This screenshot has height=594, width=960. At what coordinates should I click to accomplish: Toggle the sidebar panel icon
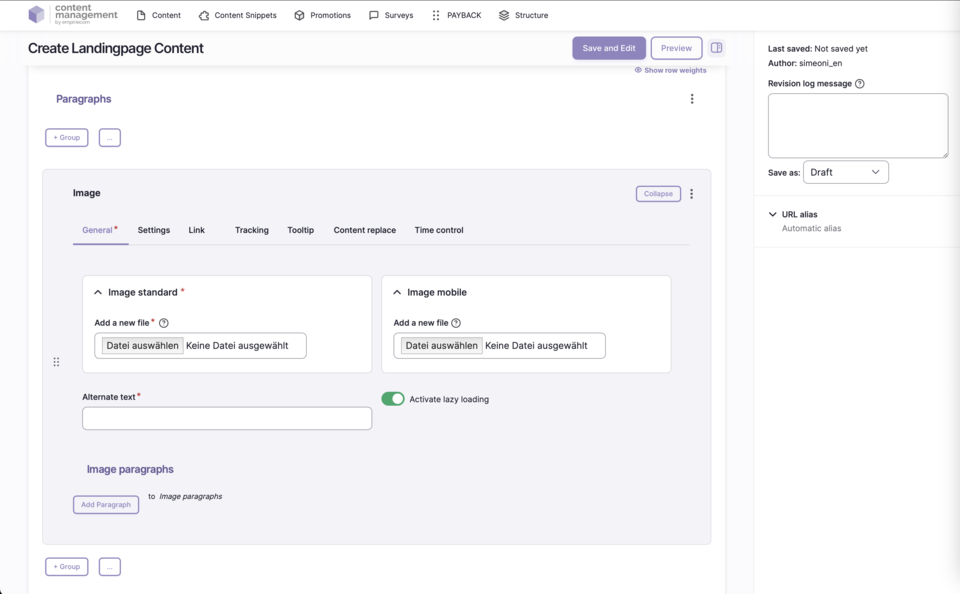tap(716, 48)
